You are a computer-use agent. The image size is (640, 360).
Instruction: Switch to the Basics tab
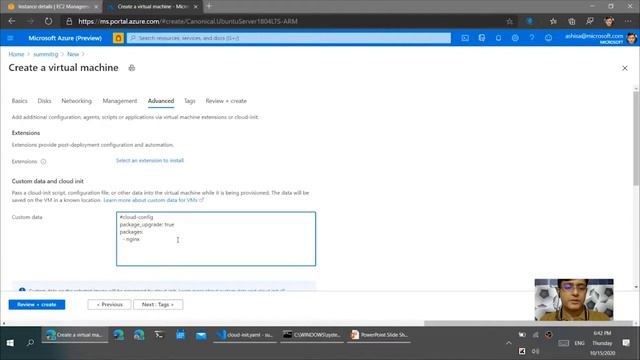click(x=20, y=101)
